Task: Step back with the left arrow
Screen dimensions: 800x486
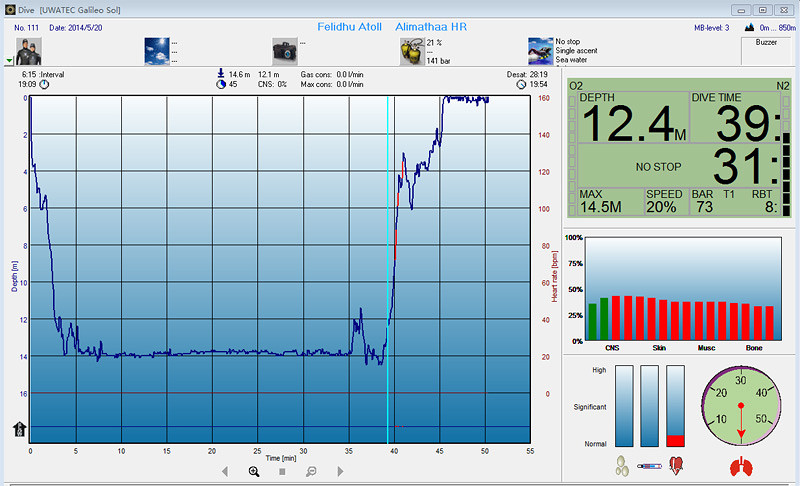Action: tap(225, 472)
